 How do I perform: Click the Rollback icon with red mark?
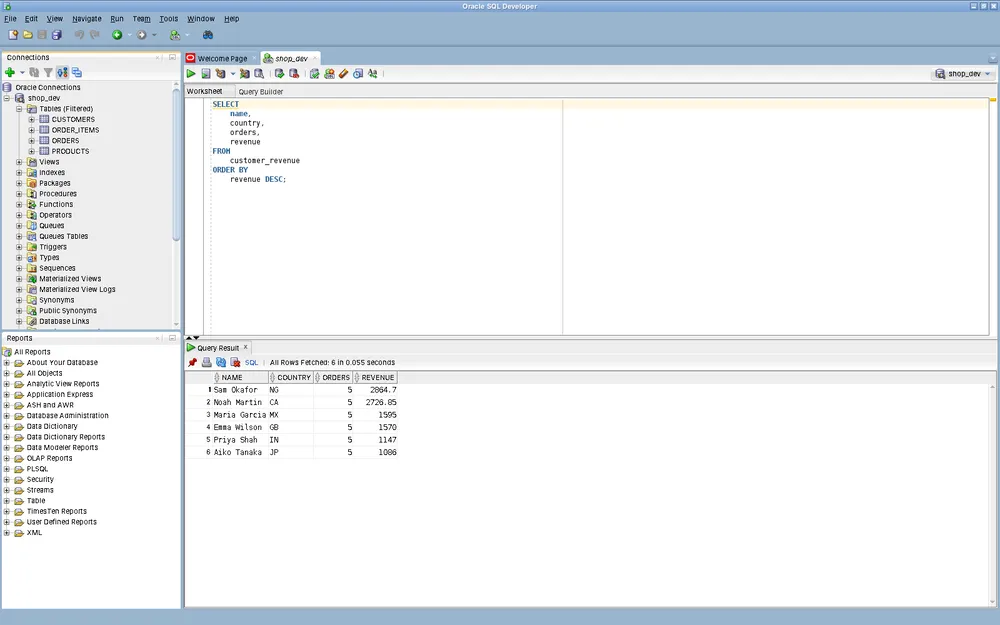click(x=294, y=74)
